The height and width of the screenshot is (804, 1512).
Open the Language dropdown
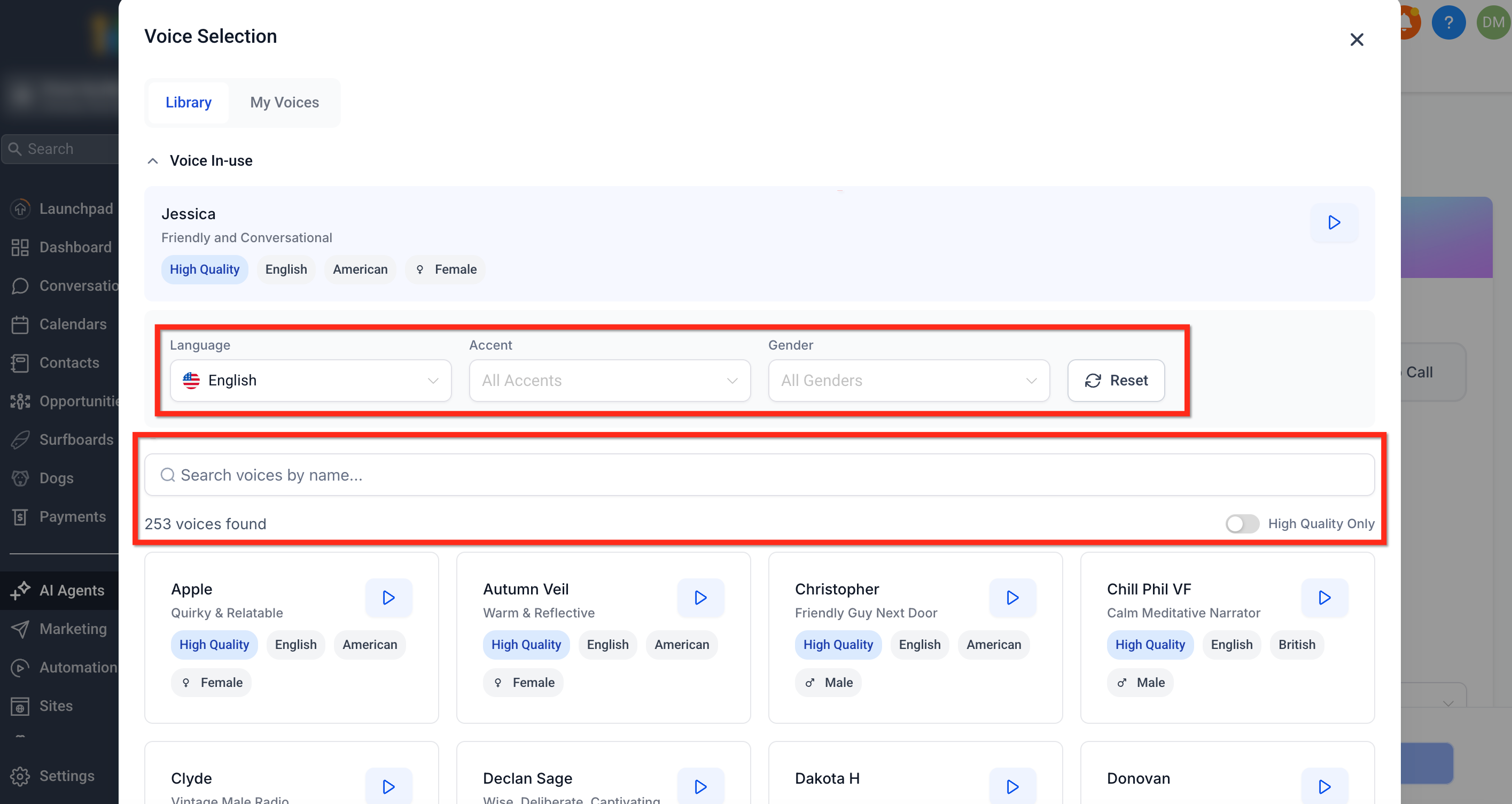click(310, 381)
